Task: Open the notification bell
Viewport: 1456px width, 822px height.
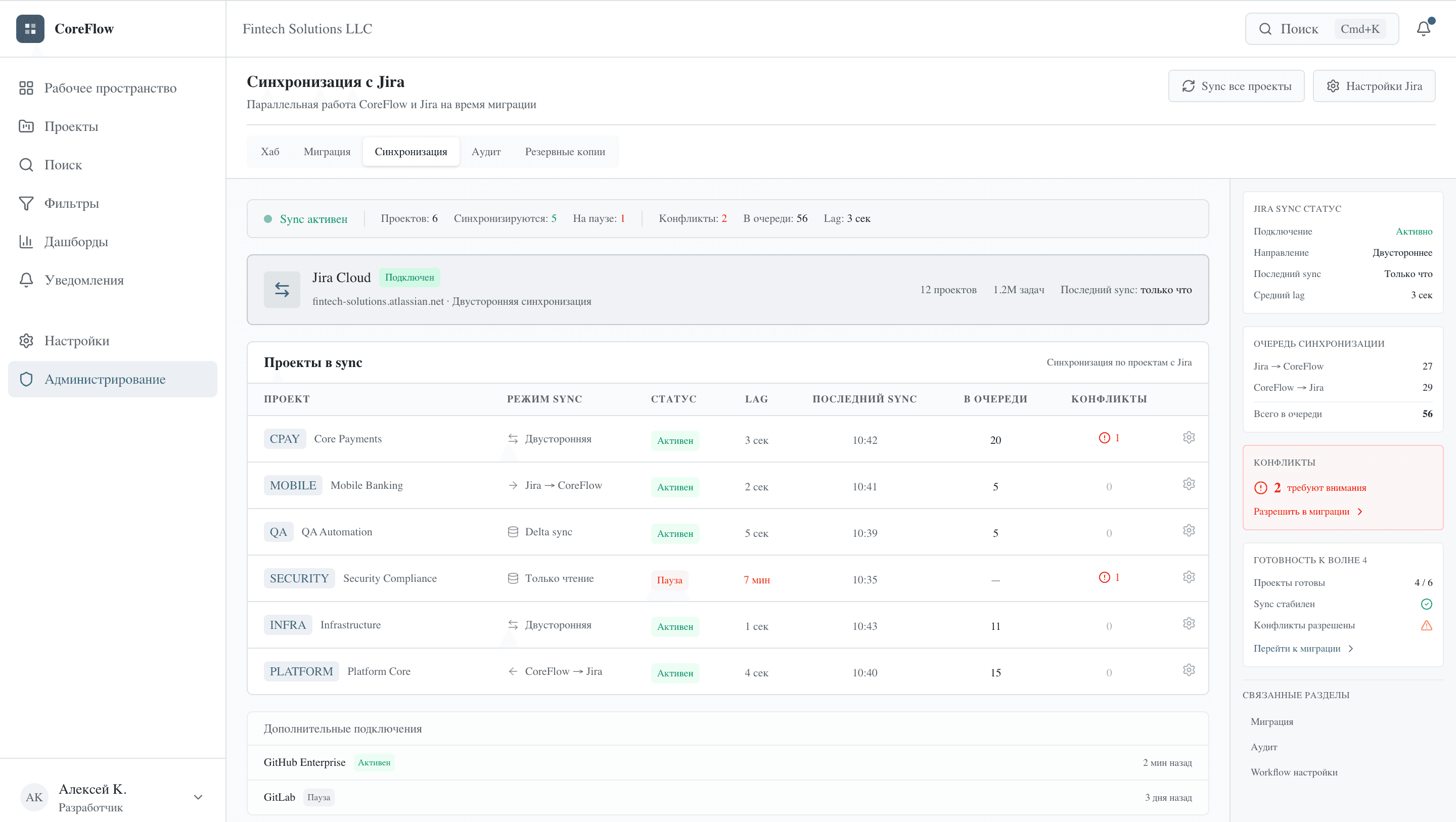Action: (1423, 28)
